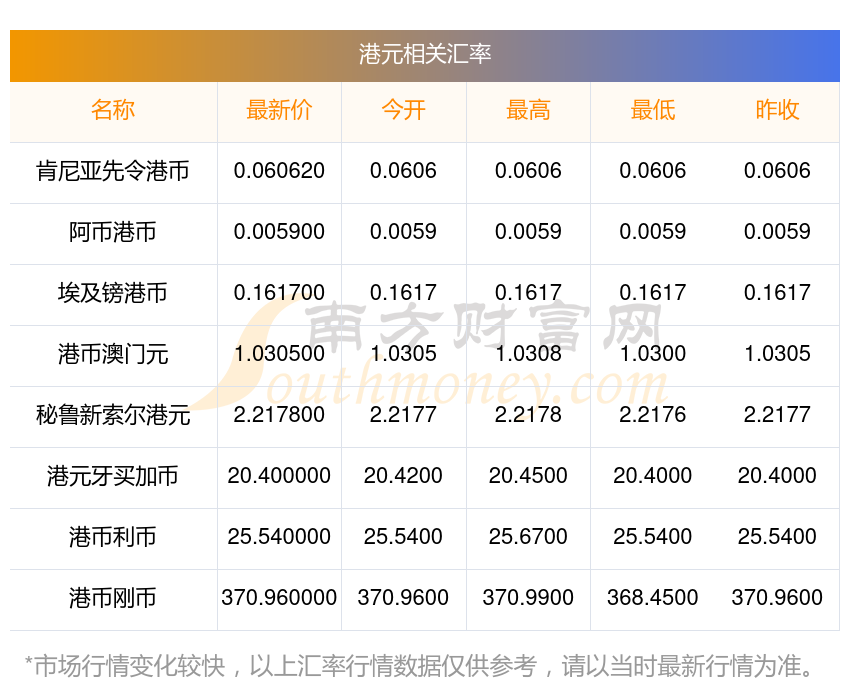Viewport: 850px width, 698px height.
Task: Select the 埃及镑港币 row name
Action: click(x=113, y=293)
